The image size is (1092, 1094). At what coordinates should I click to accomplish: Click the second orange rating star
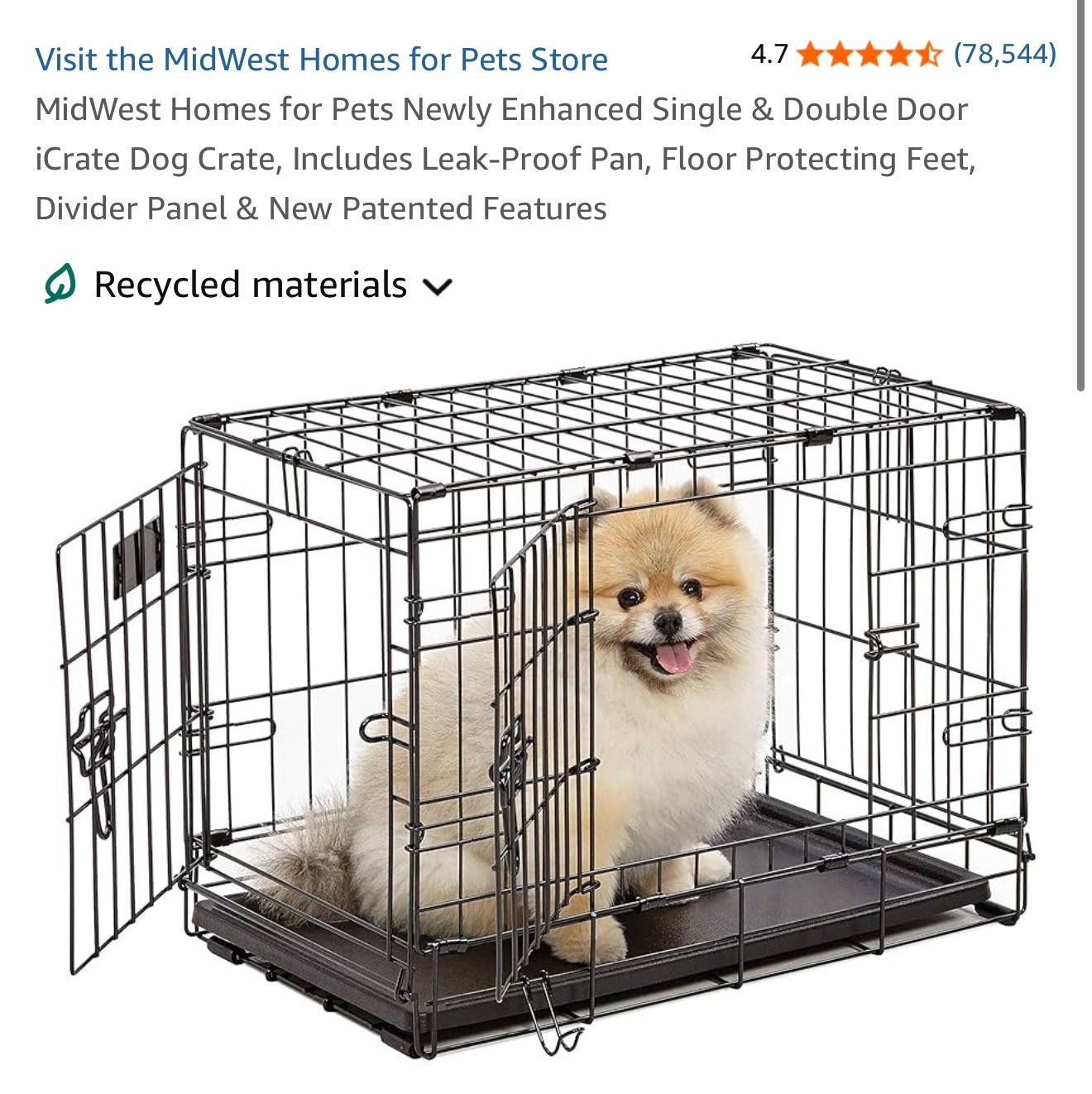839,55
